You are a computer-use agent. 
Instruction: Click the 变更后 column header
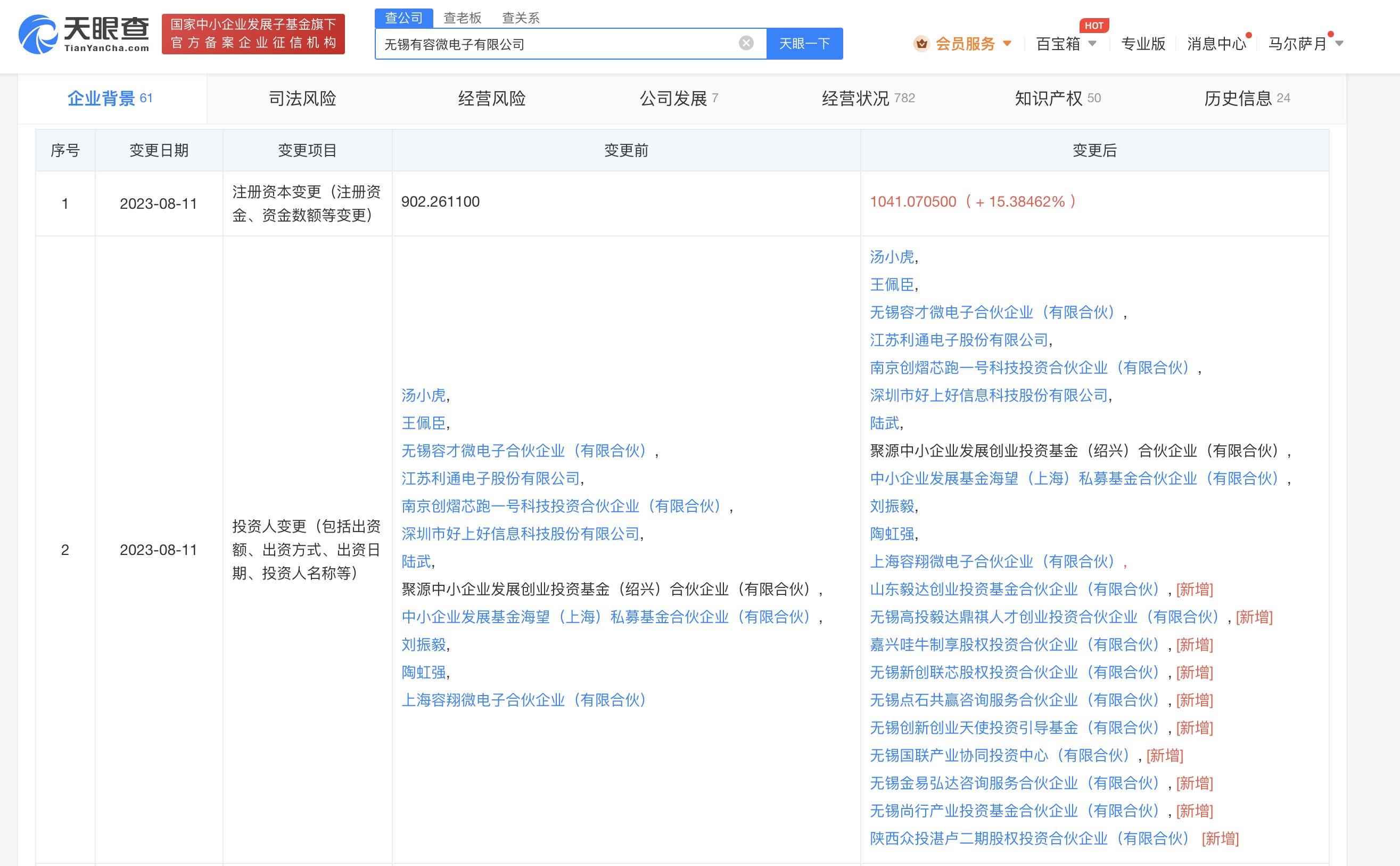1094,150
